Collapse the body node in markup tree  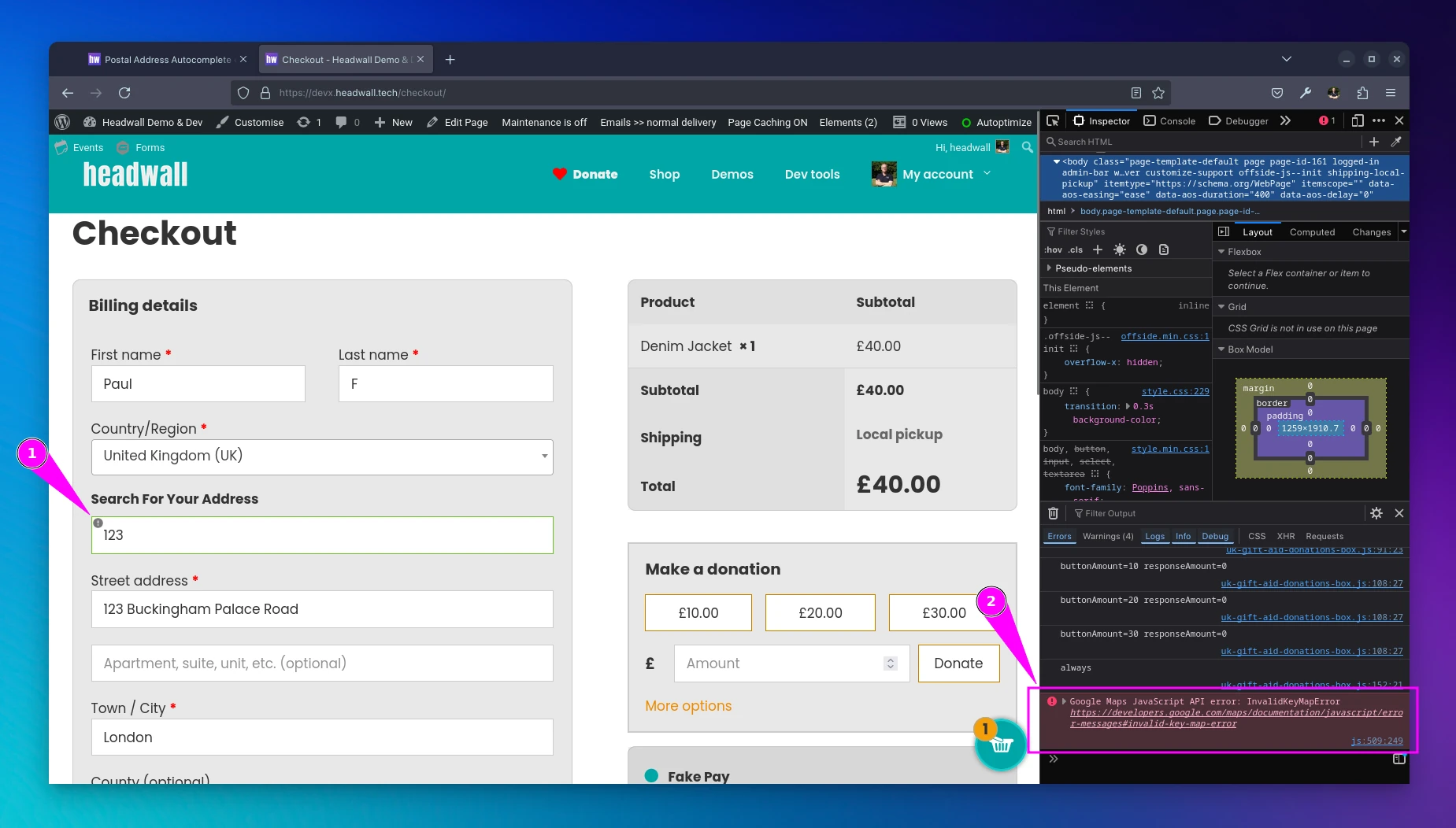coord(1057,161)
